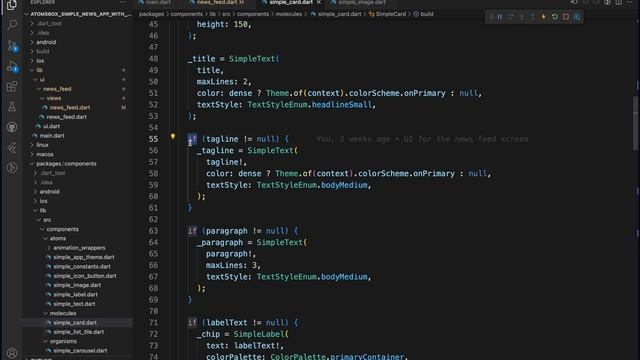This screenshot has height=360, width=640.
Task: Switch to news_feed.dart editor tab
Action: [217, 2]
